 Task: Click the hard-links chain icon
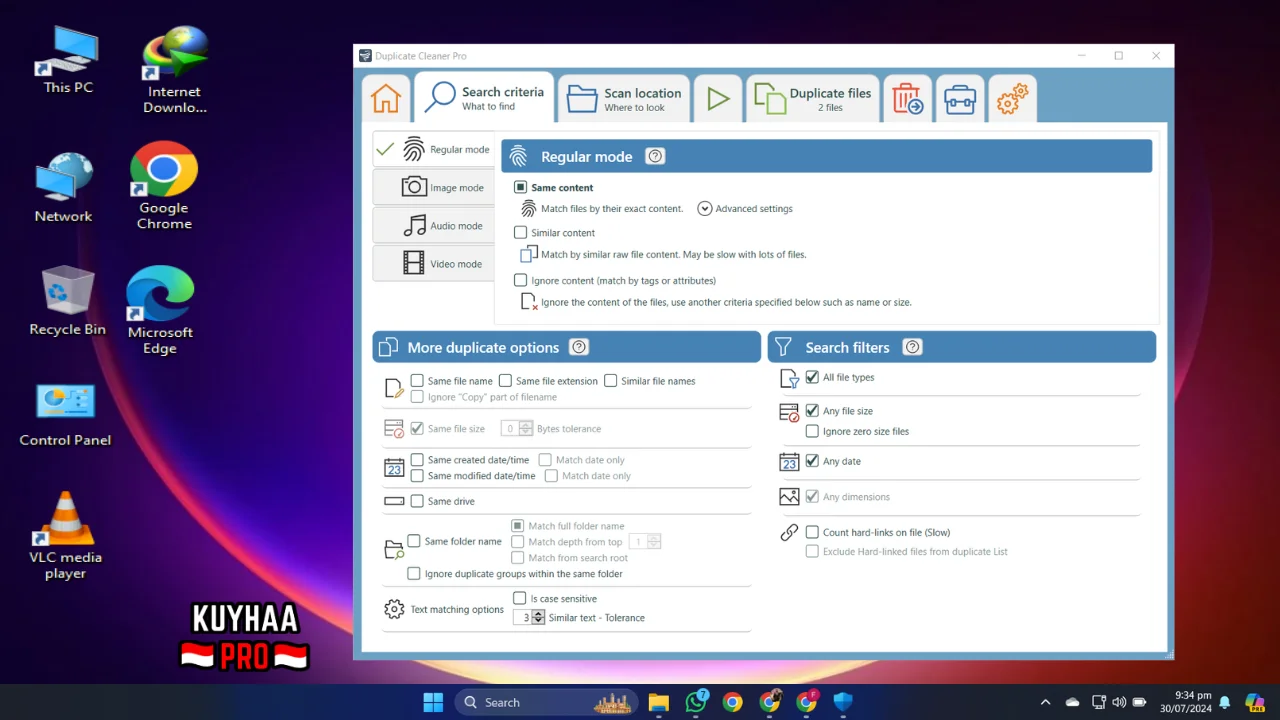(789, 533)
